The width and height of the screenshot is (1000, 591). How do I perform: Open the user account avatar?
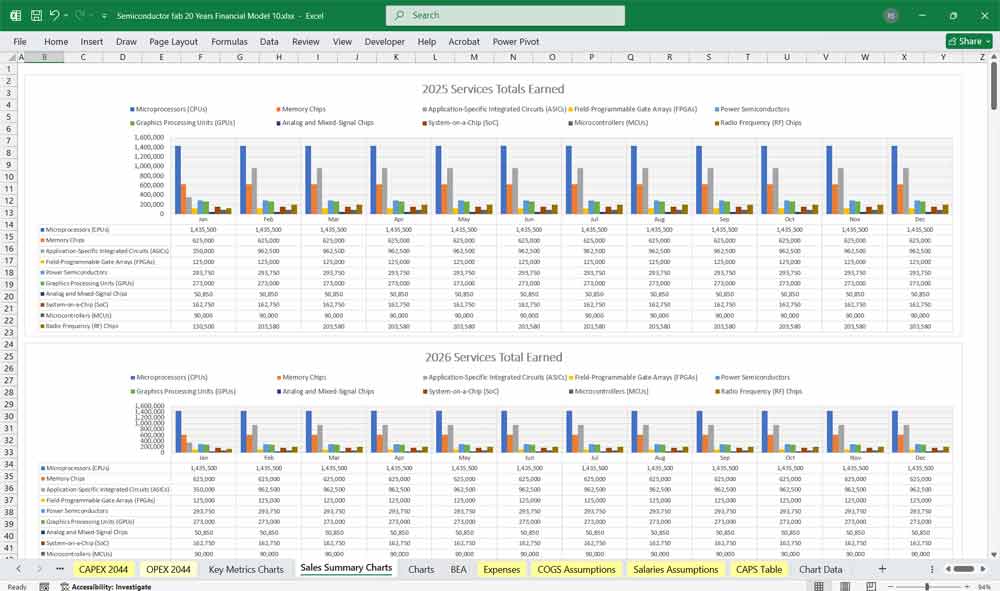pyautogui.click(x=891, y=16)
